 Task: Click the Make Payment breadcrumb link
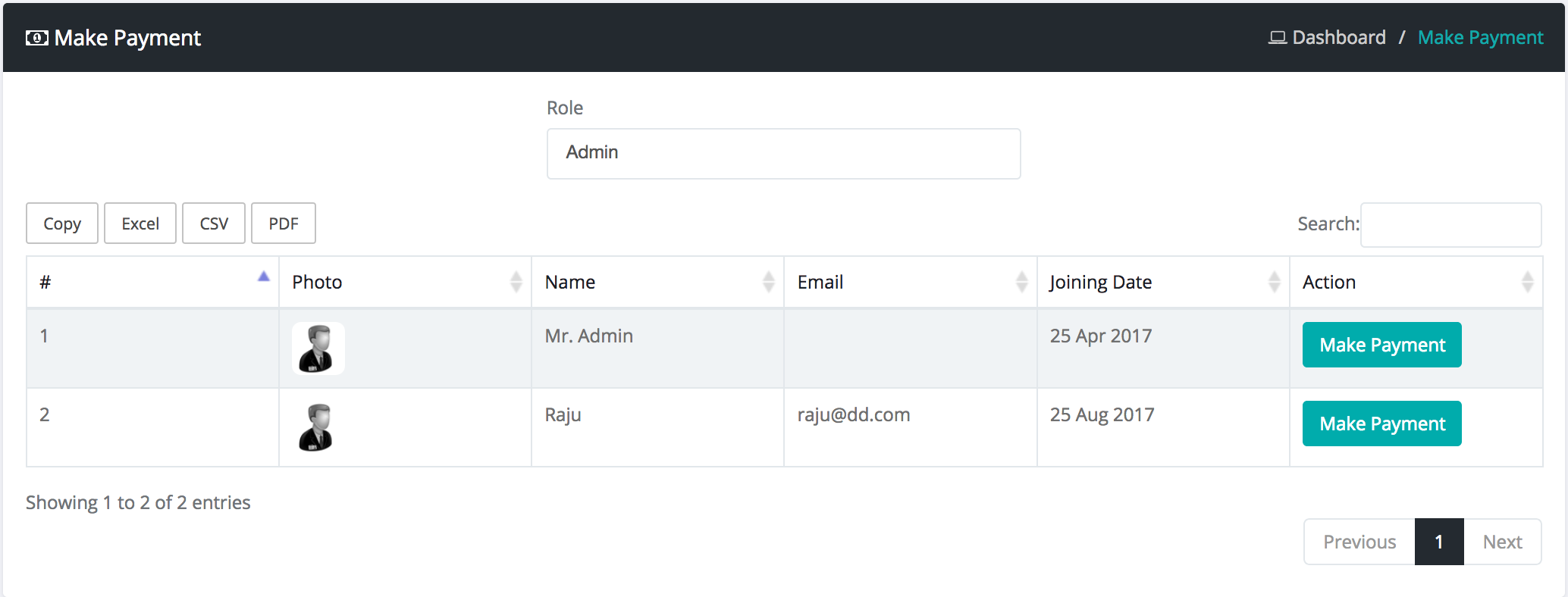[1480, 38]
